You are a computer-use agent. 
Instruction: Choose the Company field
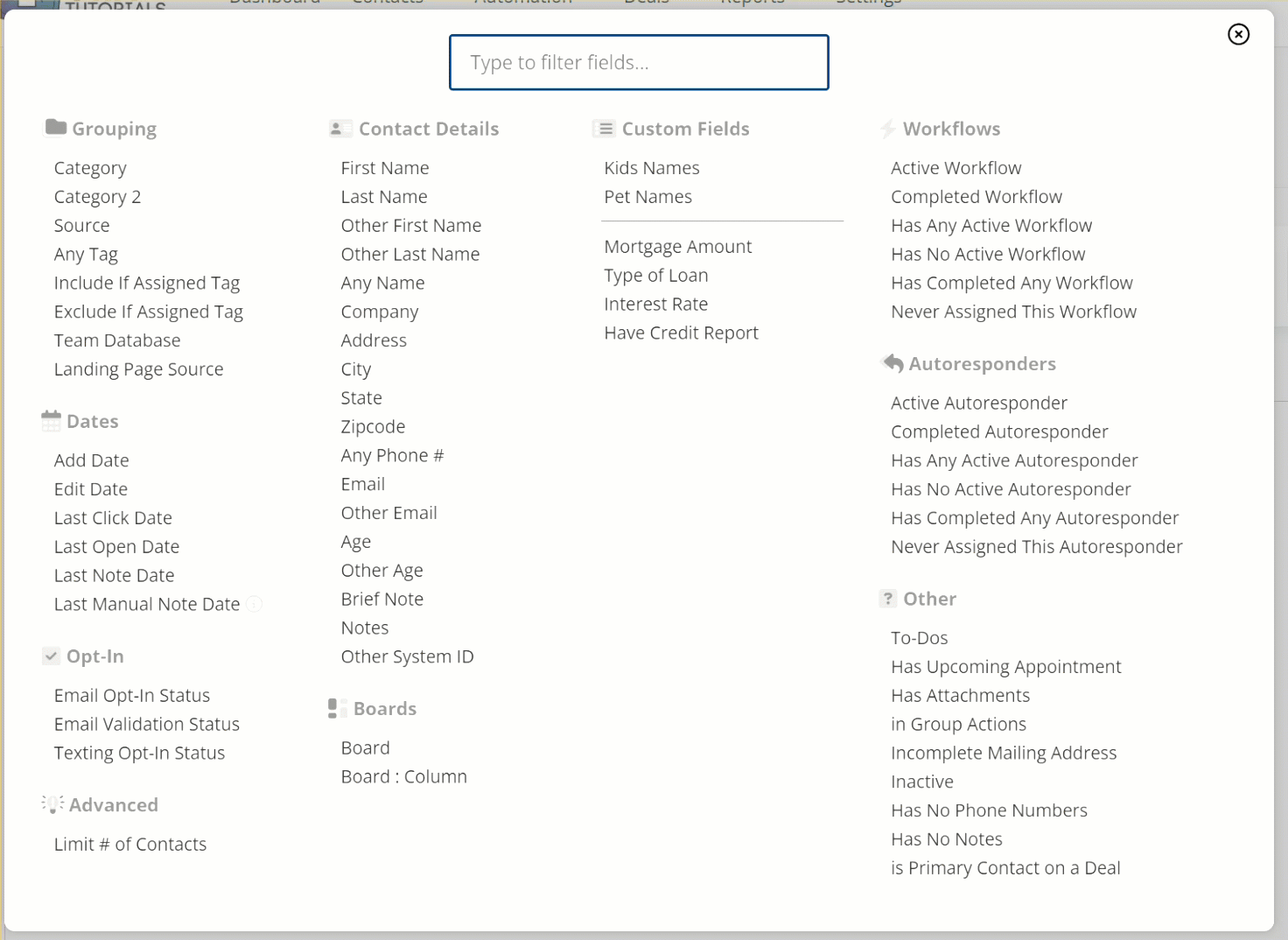tap(380, 312)
